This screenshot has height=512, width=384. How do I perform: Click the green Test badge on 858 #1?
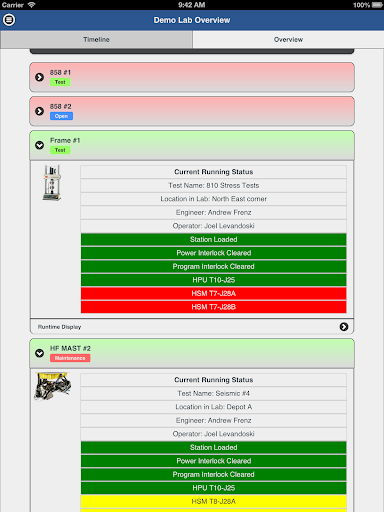(60, 82)
